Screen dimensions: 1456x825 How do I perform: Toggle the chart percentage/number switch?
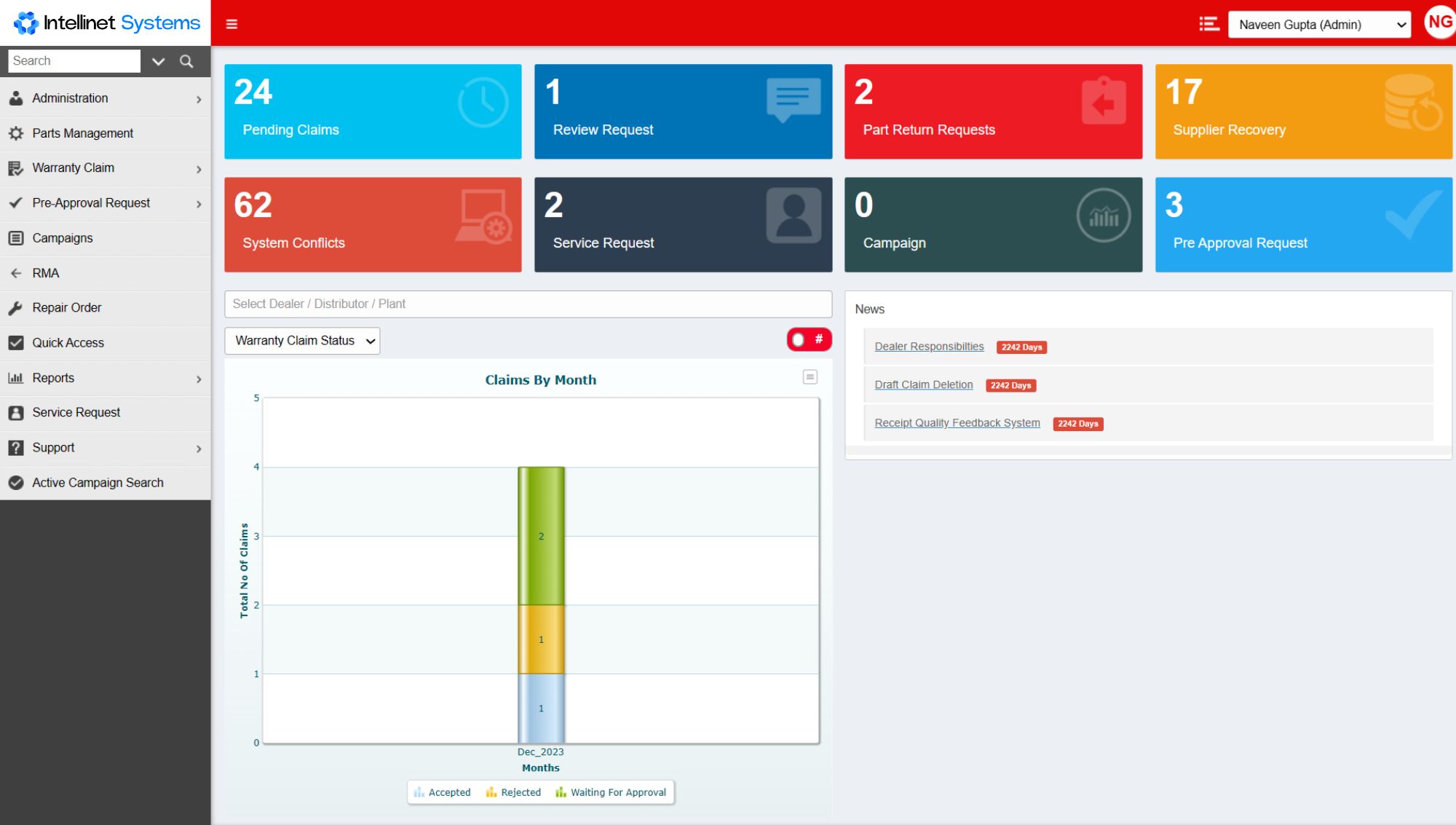click(x=809, y=339)
